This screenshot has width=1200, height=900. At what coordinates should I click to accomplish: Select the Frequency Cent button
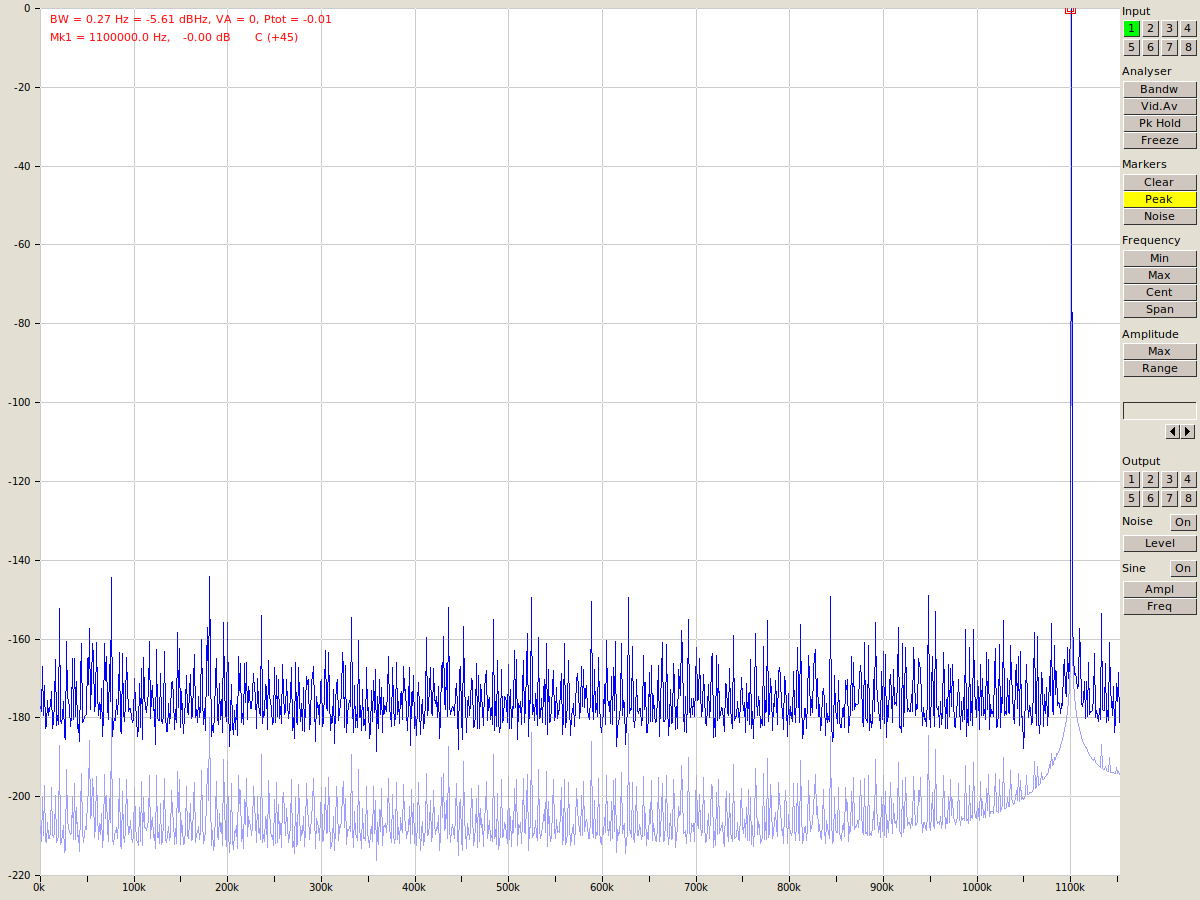click(1159, 292)
